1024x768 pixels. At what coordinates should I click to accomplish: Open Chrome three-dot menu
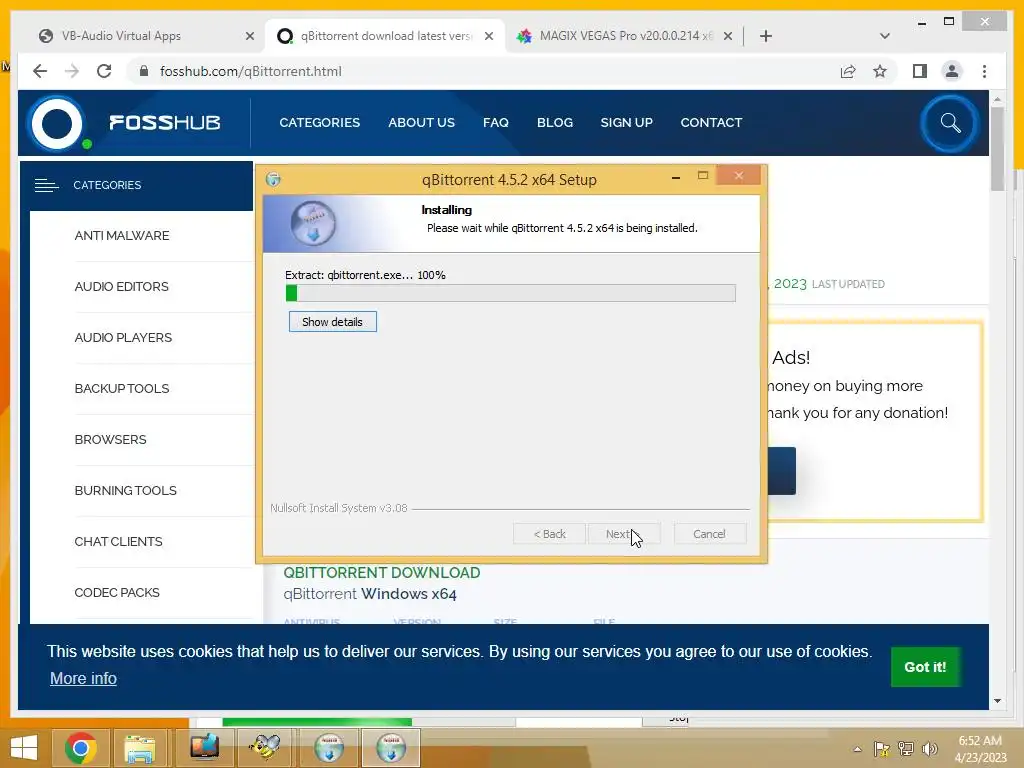pyautogui.click(x=984, y=71)
